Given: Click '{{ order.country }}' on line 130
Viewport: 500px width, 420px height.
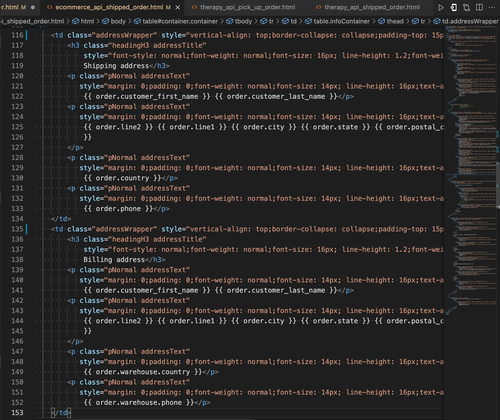Looking at the screenshot, I should (122, 178).
